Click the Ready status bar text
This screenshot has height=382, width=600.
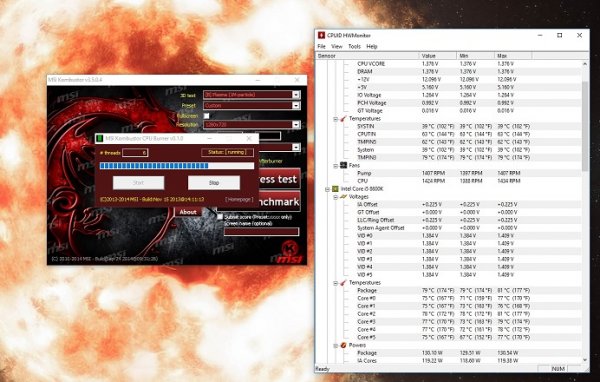[322, 369]
